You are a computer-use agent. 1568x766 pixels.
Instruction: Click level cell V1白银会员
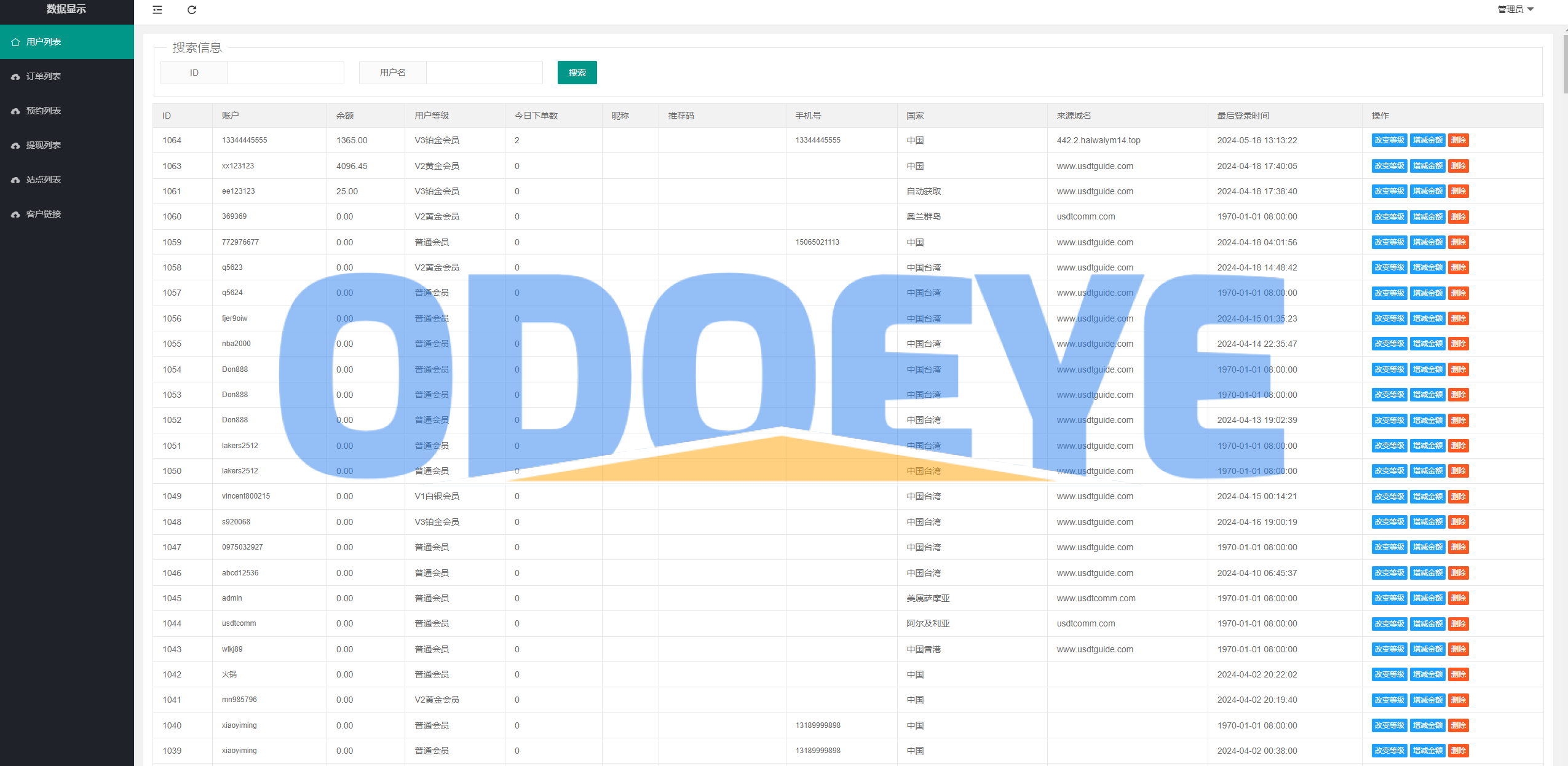pos(437,496)
